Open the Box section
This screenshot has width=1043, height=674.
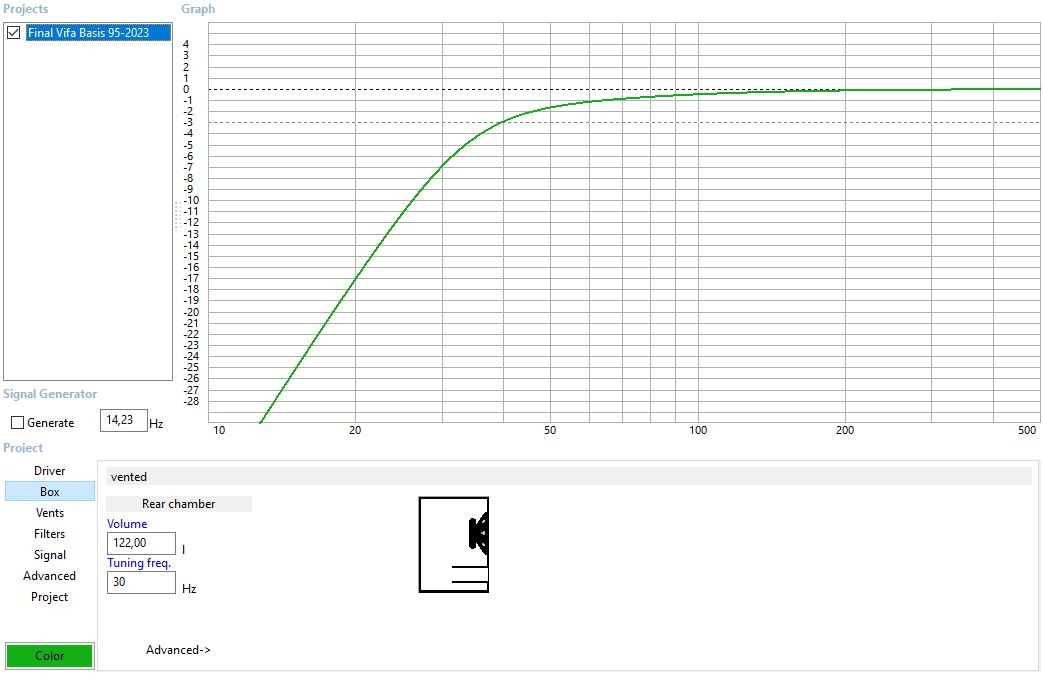[x=50, y=492]
